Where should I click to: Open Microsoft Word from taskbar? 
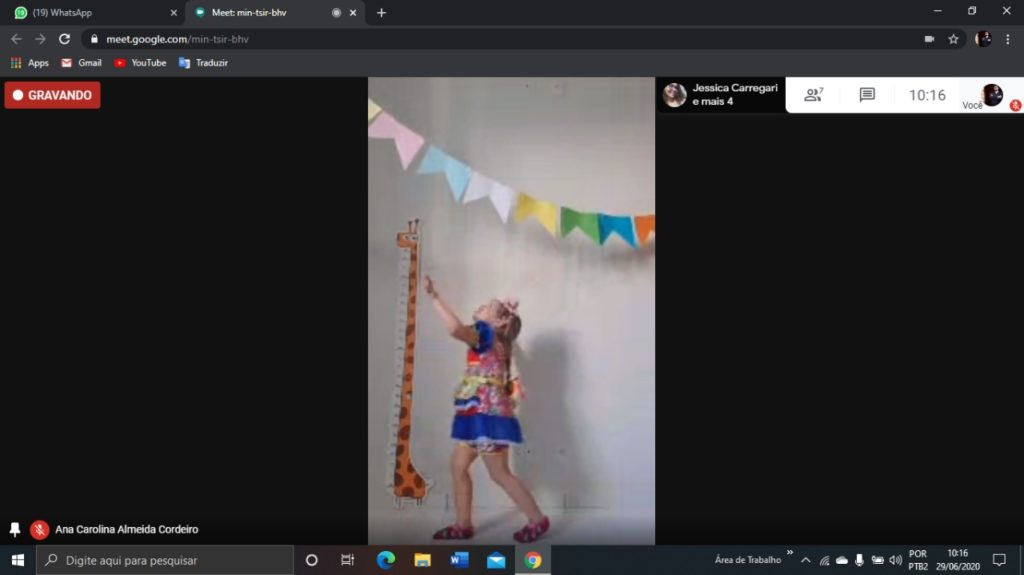pyautogui.click(x=459, y=560)
